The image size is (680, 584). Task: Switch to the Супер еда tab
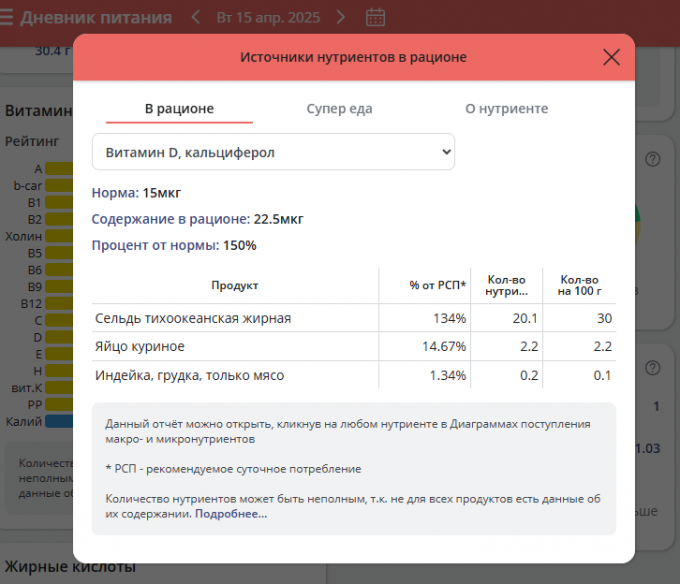[339, 108]
